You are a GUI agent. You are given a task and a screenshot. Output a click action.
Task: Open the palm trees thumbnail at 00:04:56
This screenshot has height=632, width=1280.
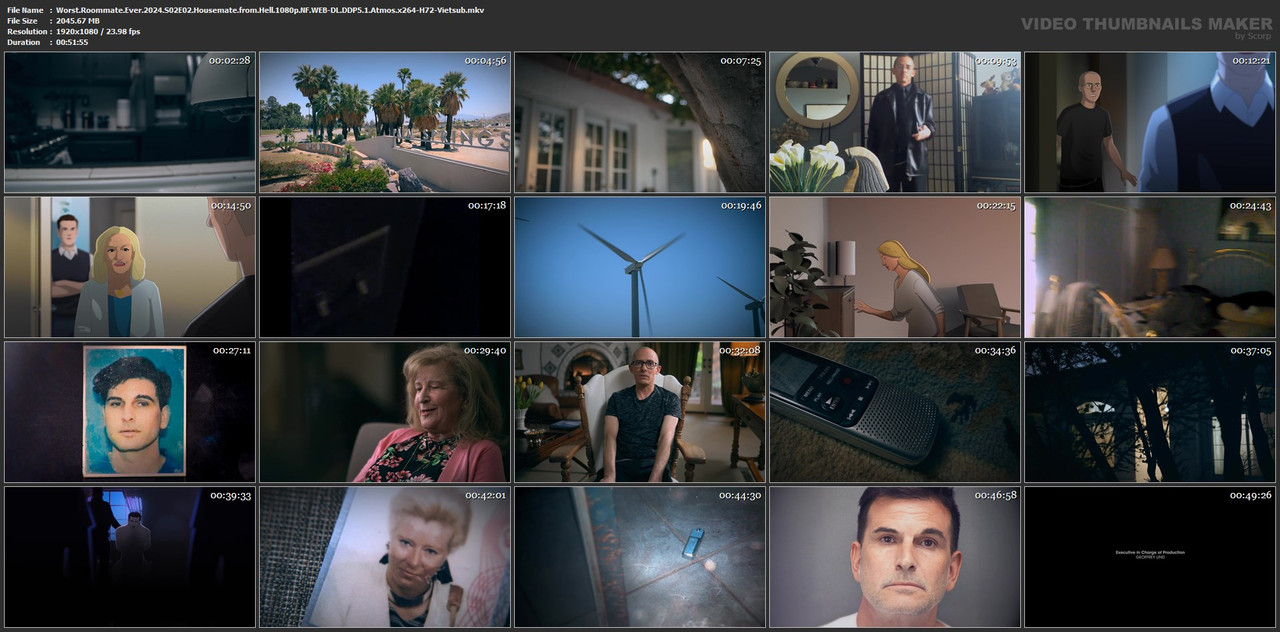385,122
